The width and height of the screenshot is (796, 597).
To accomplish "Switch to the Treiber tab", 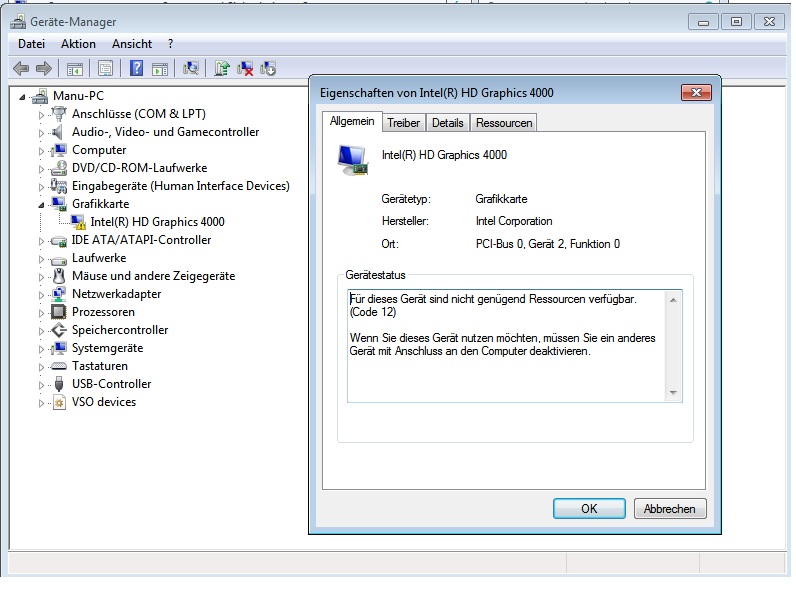I will [403, 123].
